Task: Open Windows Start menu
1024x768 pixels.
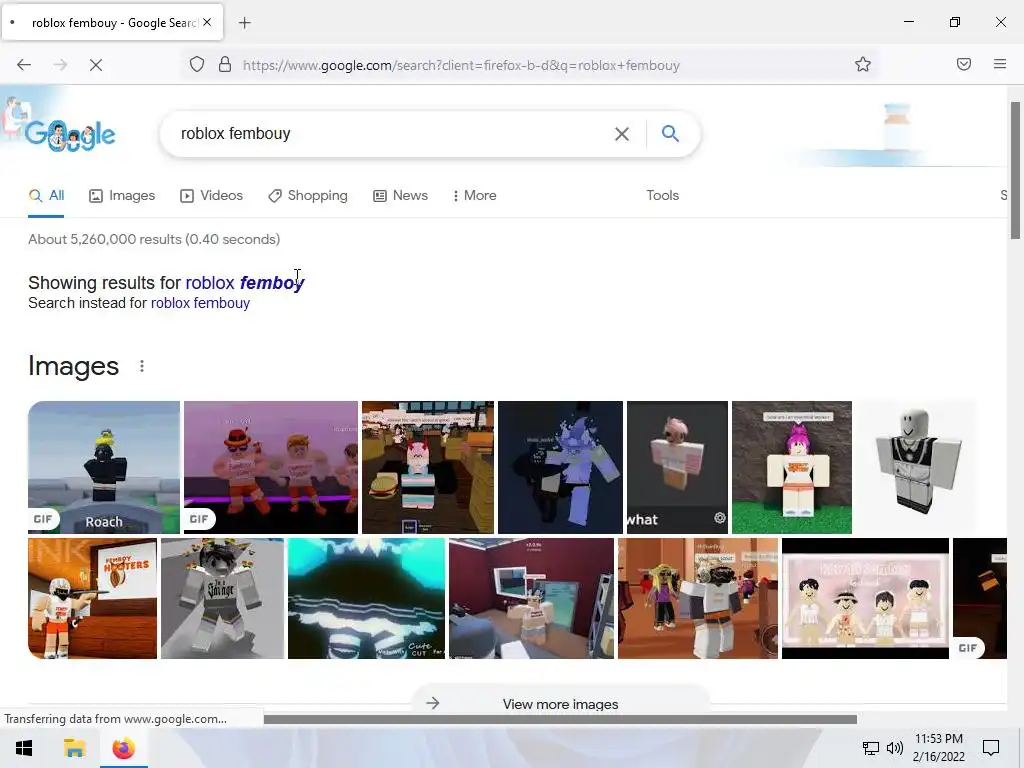Action: pos(24,748)
